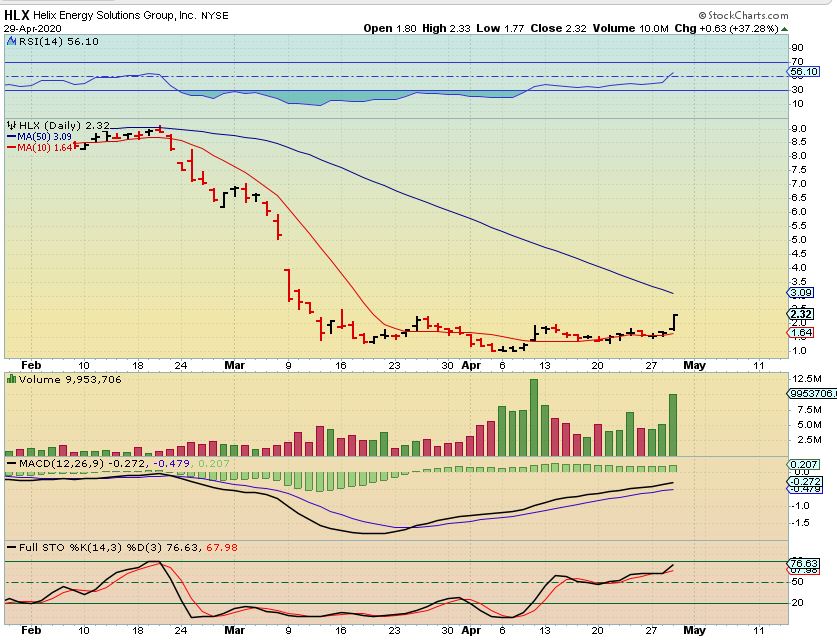Screen dimensions: 837x642
Task: Click the last green volume bar on right
Action: point(673,425)
